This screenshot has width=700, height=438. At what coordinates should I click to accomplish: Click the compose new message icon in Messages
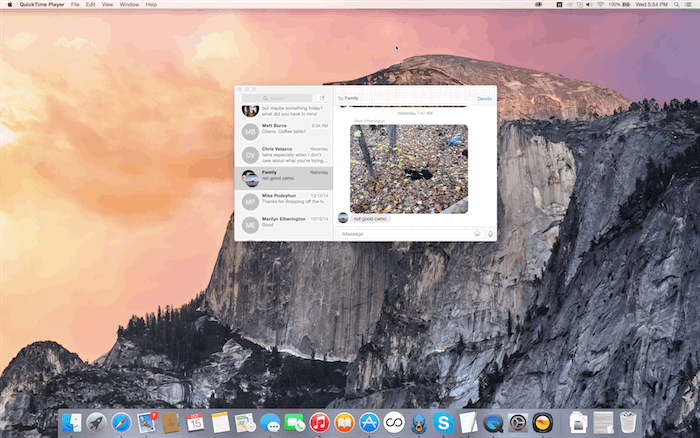tap(322, 98)
